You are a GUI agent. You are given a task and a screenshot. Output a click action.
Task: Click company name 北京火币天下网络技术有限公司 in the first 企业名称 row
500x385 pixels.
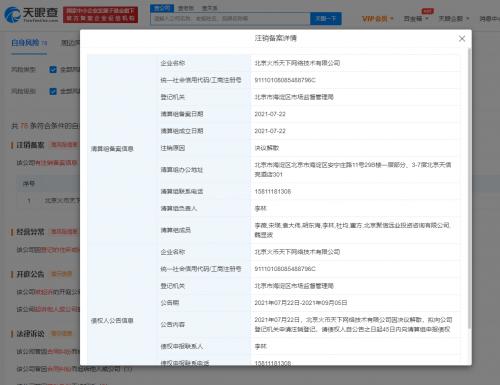pos(297,63)
